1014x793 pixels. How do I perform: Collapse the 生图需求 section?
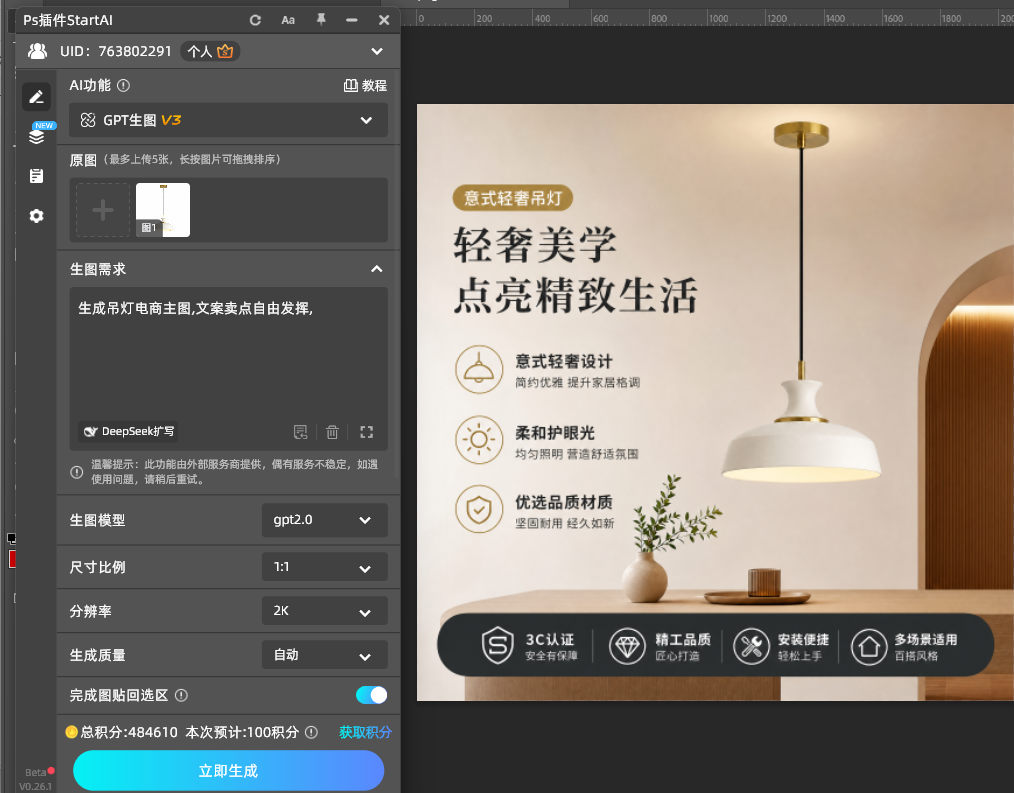[x=376, y=269]
